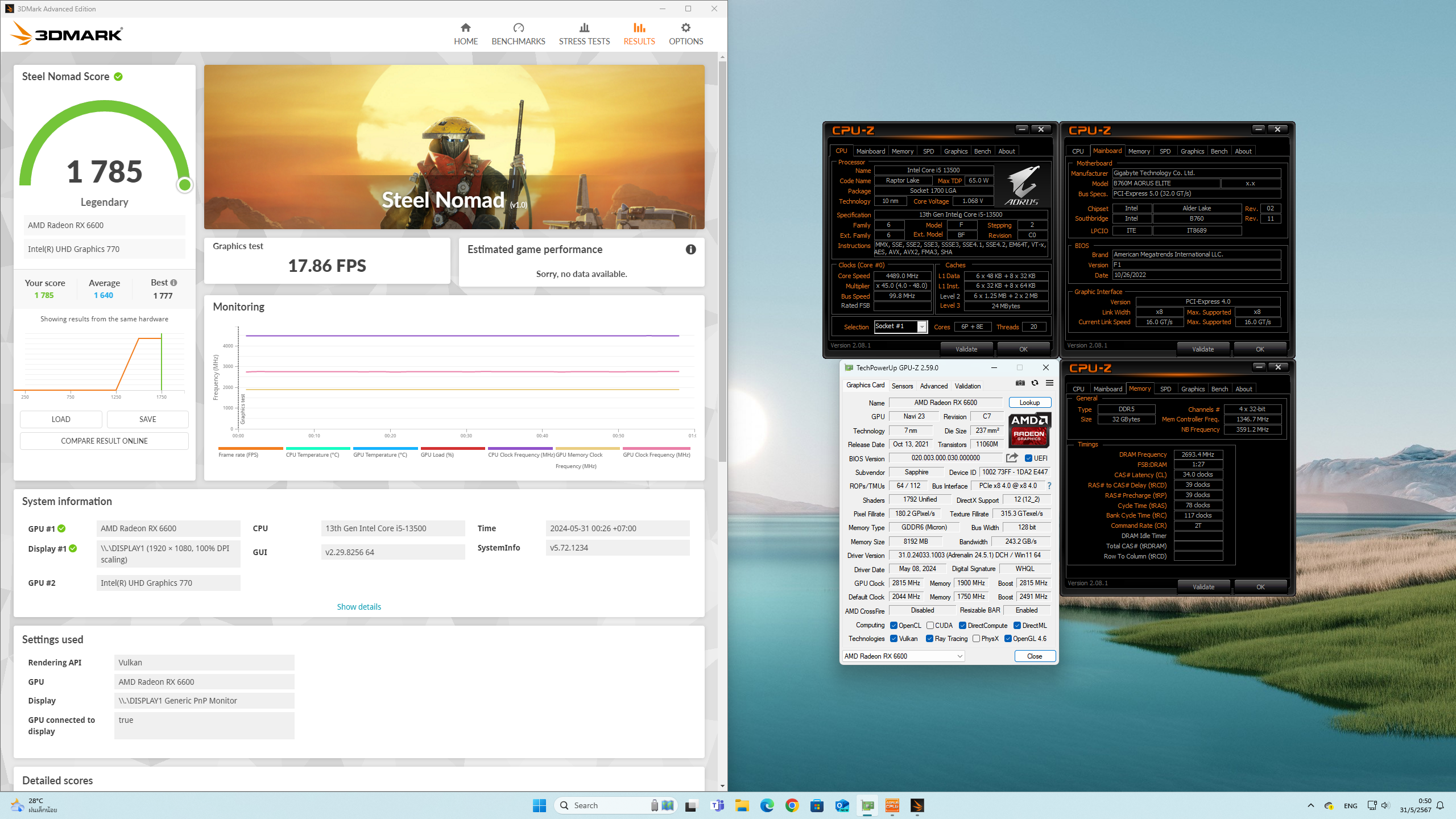Open OPTIONS gear in 3DMark
The width and height of the screenshot is (1456, 819).
686,34
